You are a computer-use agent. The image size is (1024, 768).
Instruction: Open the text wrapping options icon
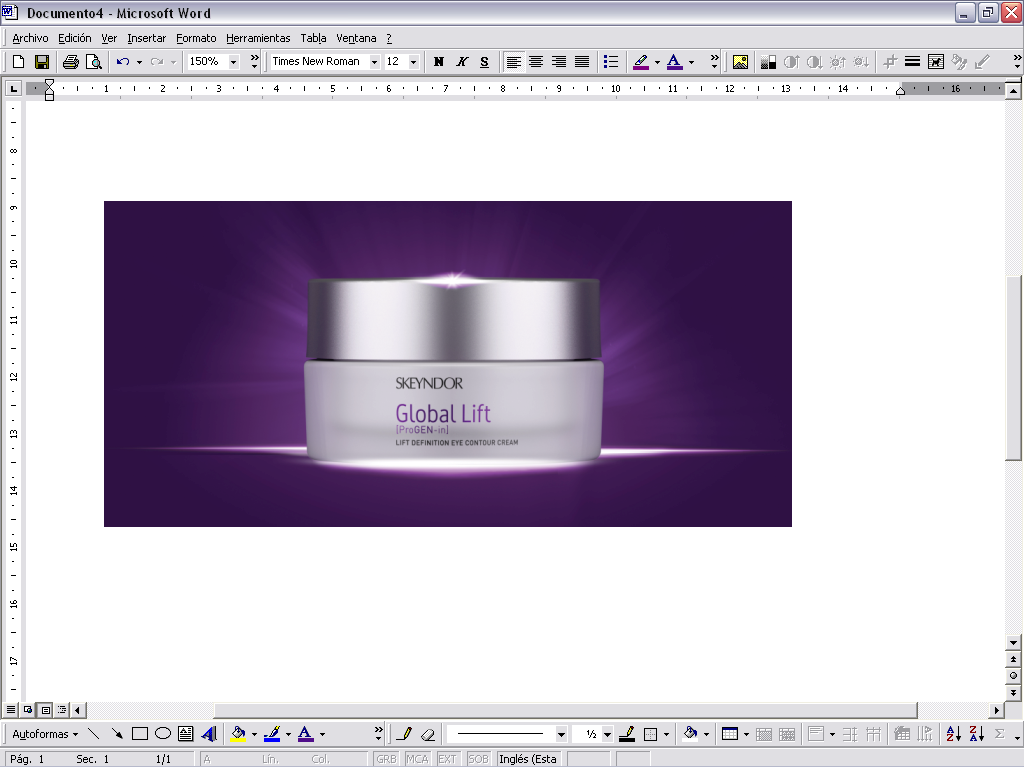click(936, 61)
